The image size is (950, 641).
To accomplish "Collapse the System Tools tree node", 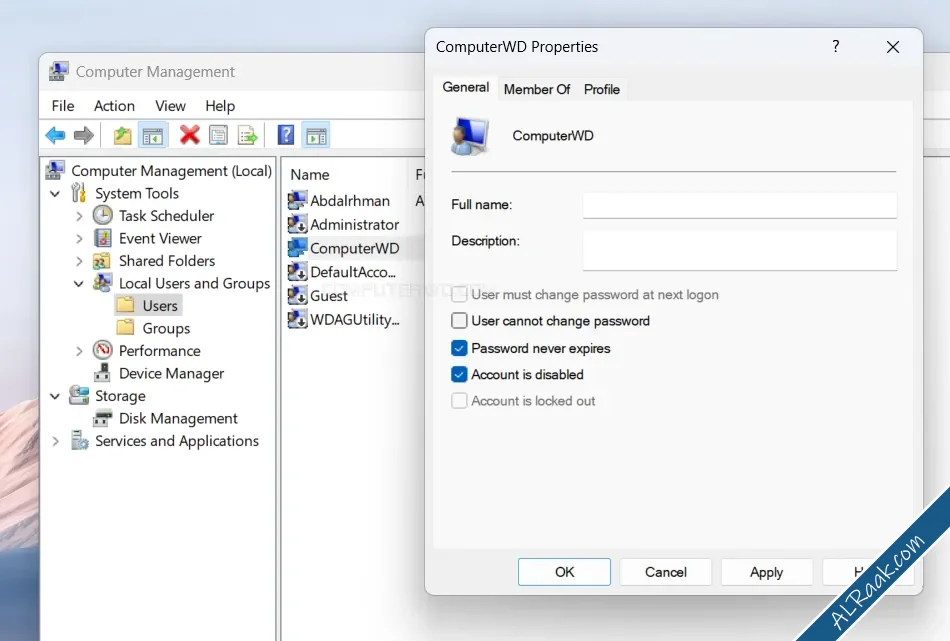I will (x=55, y=194).
